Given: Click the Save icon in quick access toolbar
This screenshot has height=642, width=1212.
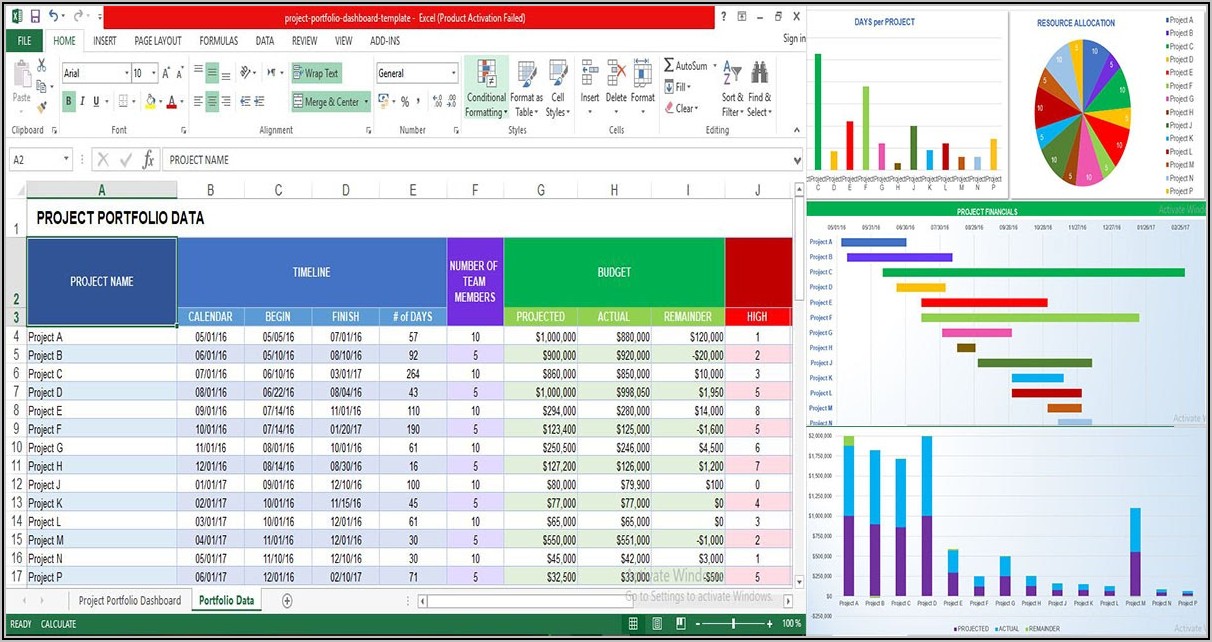Looking at the screenshot, I should (x=34, y=17).
